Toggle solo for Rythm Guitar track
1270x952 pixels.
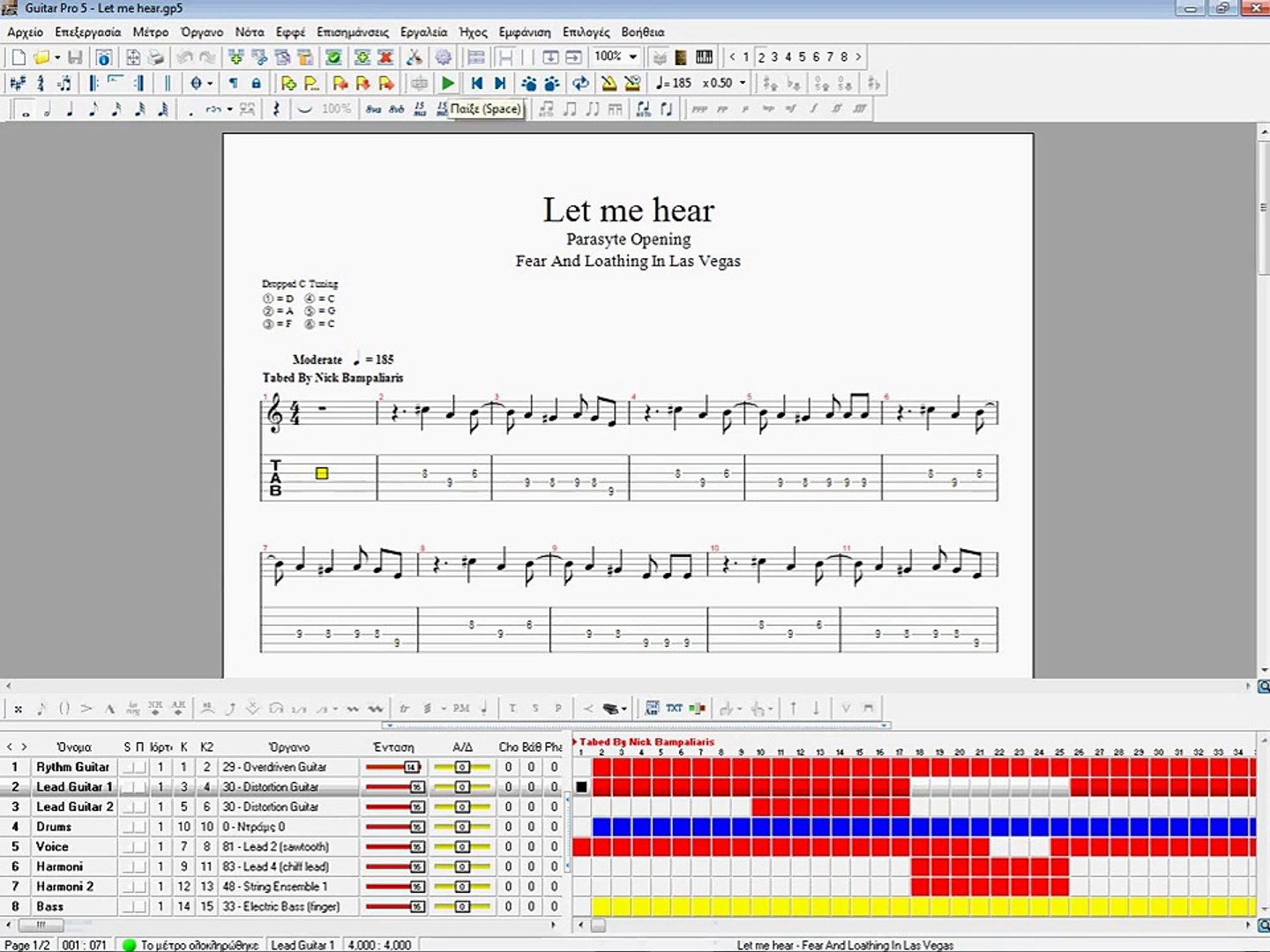pos(128,768)
